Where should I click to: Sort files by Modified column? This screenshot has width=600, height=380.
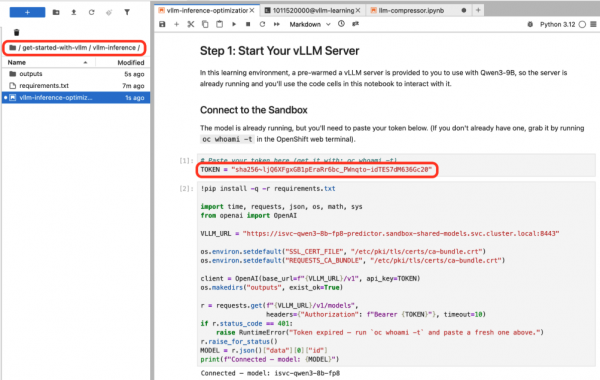(130, 62)
